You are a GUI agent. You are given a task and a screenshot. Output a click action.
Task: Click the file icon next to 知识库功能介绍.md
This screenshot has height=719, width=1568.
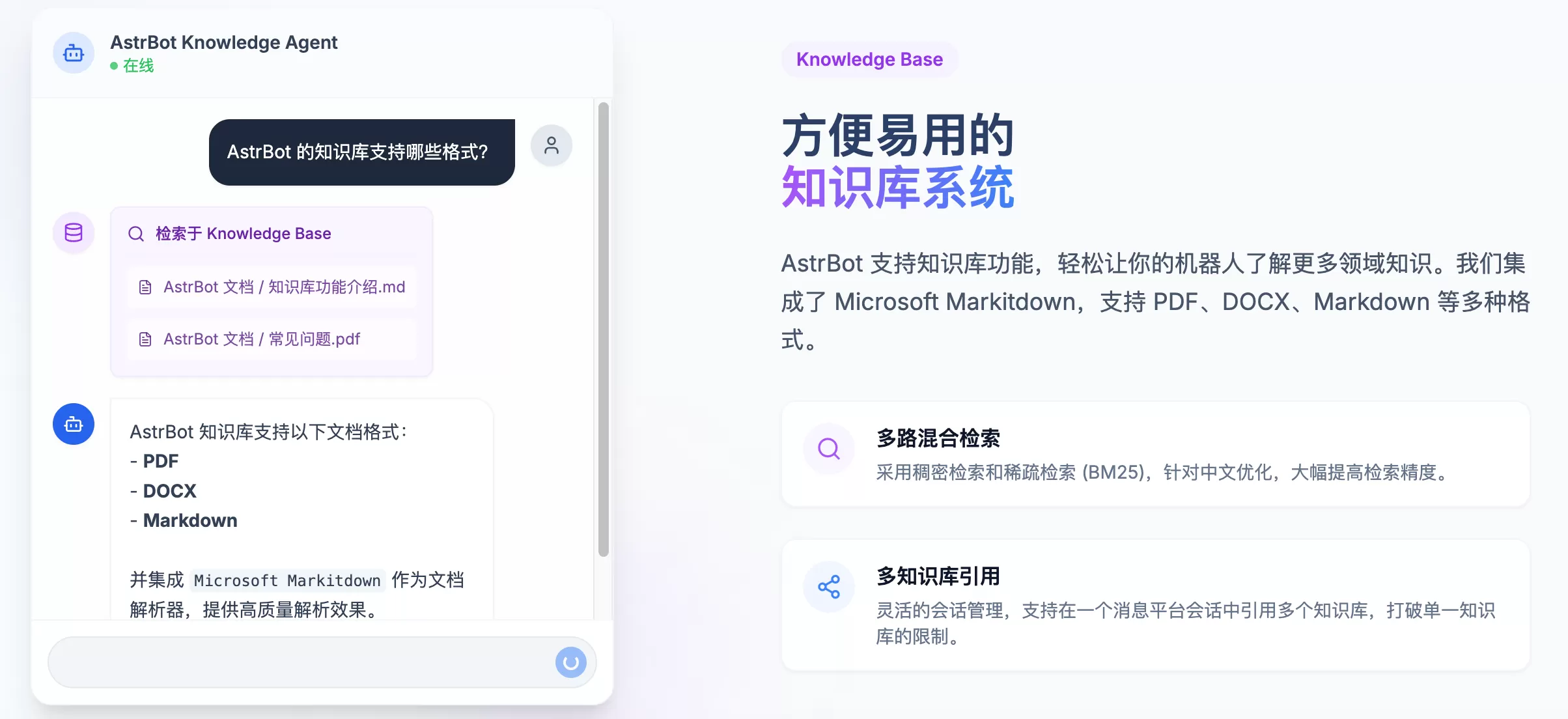pyautogui.click(x=145, y=287)
